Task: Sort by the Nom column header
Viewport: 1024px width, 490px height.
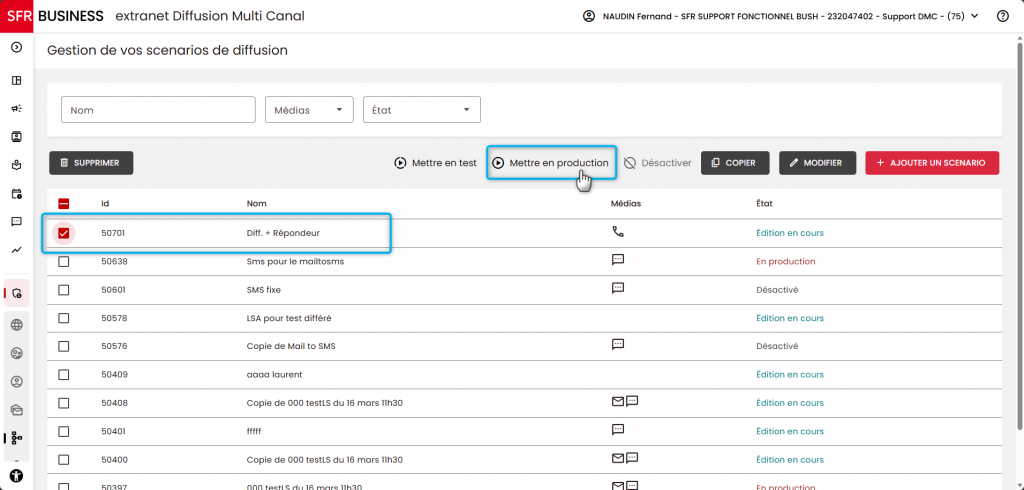Action: (x=257, y=204)
